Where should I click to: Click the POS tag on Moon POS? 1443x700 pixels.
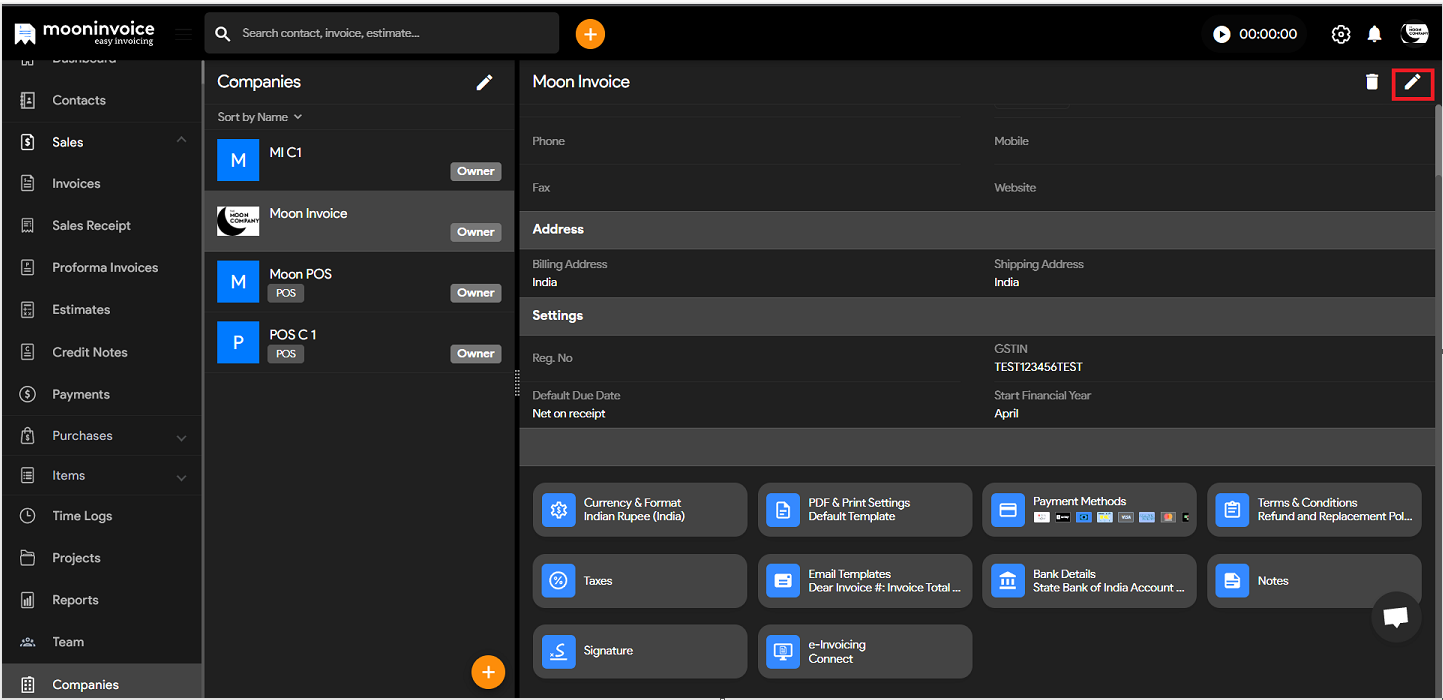286,293
